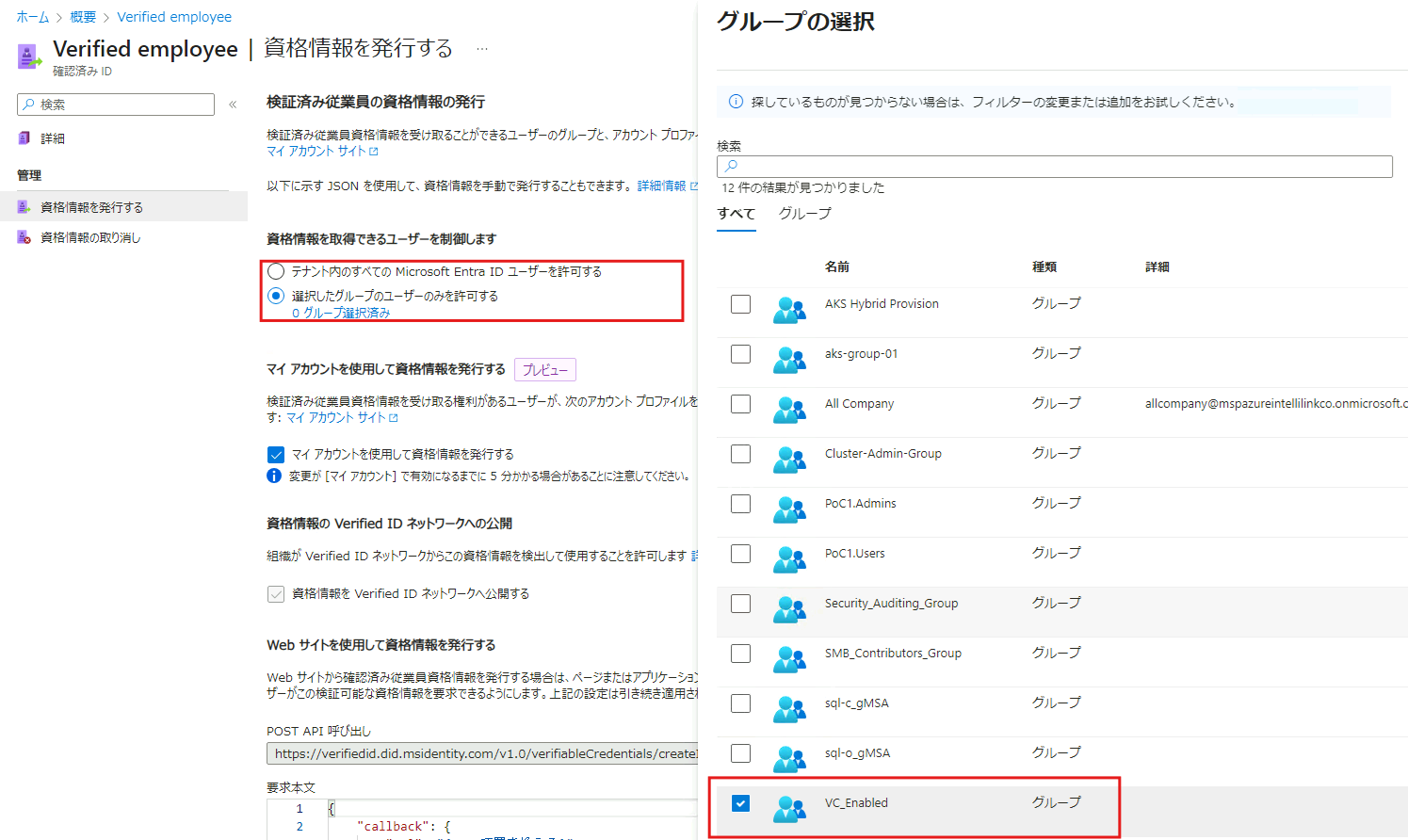Go to 概要 breadcrumb
The width and height of the screenshot is (1408, 840).
tap(83, 17)
